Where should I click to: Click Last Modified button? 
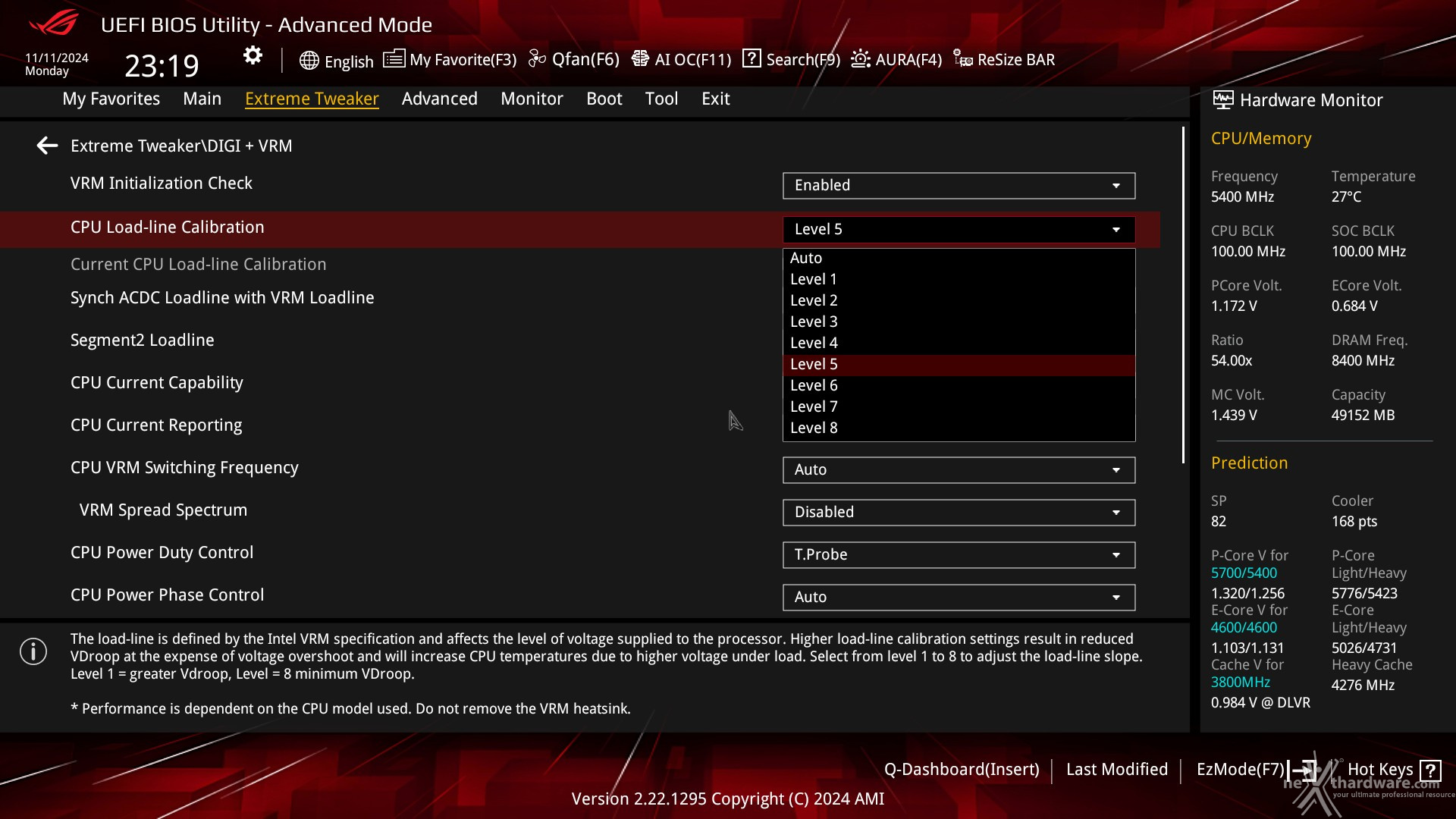(x=1117, y=770)
